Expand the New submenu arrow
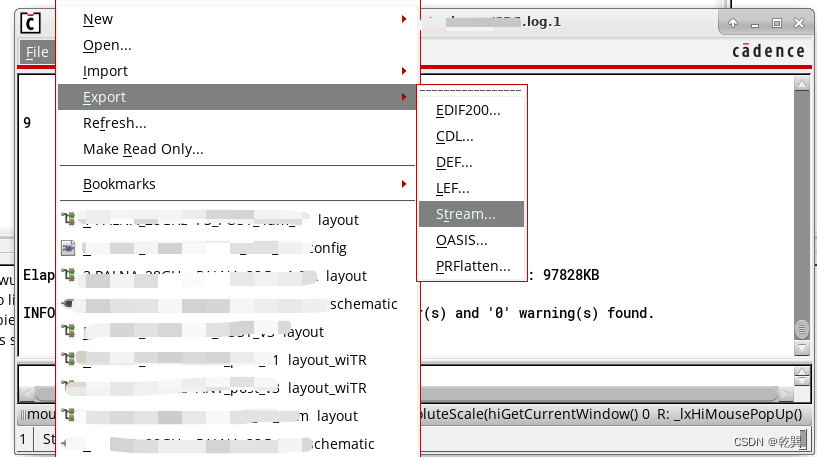Screen dimensions: 817x457 [403, 19]
